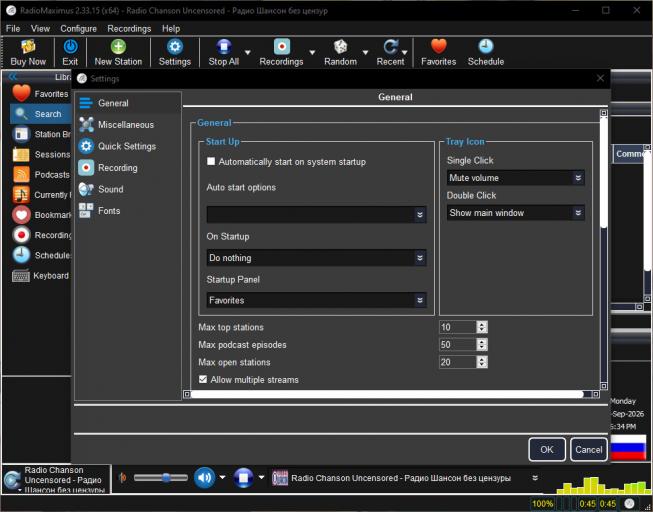
Task: Open Currently Playing in Library sidebar
Action: coord(40,195)
